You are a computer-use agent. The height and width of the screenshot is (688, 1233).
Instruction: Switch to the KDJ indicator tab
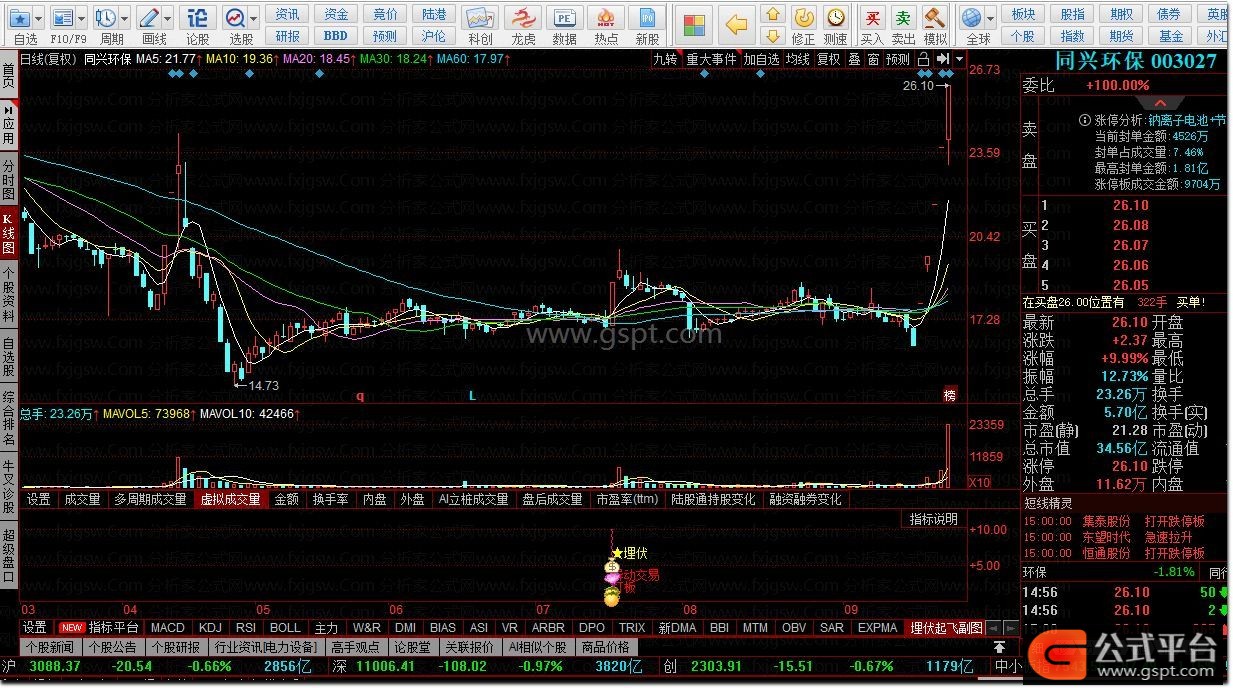point(210,627)
